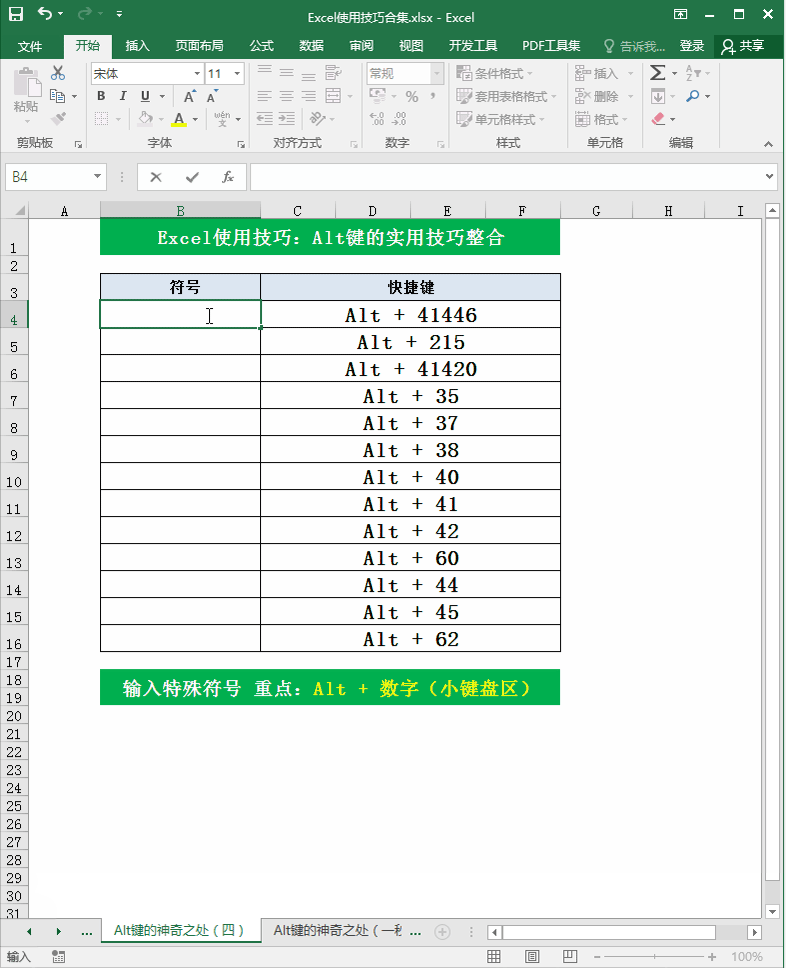Toggle wrap text icon
786x968 pixels.
click(333, 73)
